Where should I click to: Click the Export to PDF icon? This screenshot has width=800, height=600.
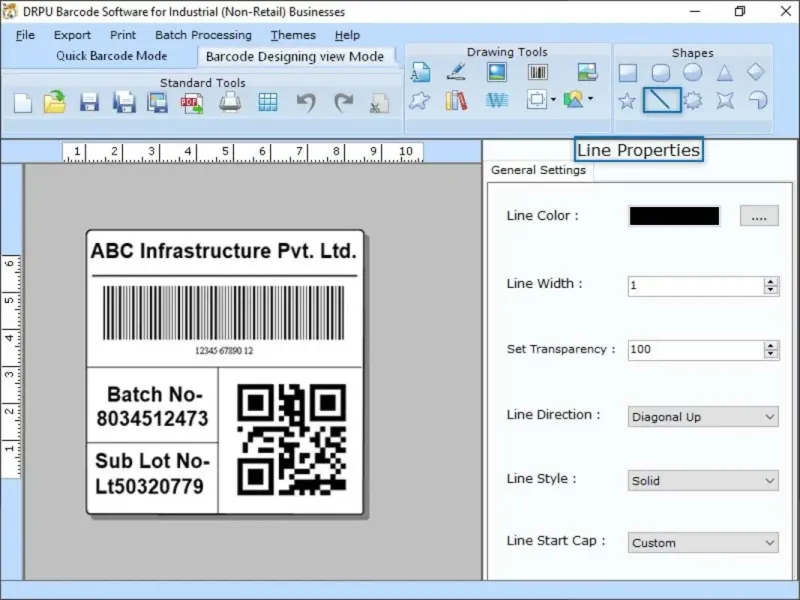(192, 102)
